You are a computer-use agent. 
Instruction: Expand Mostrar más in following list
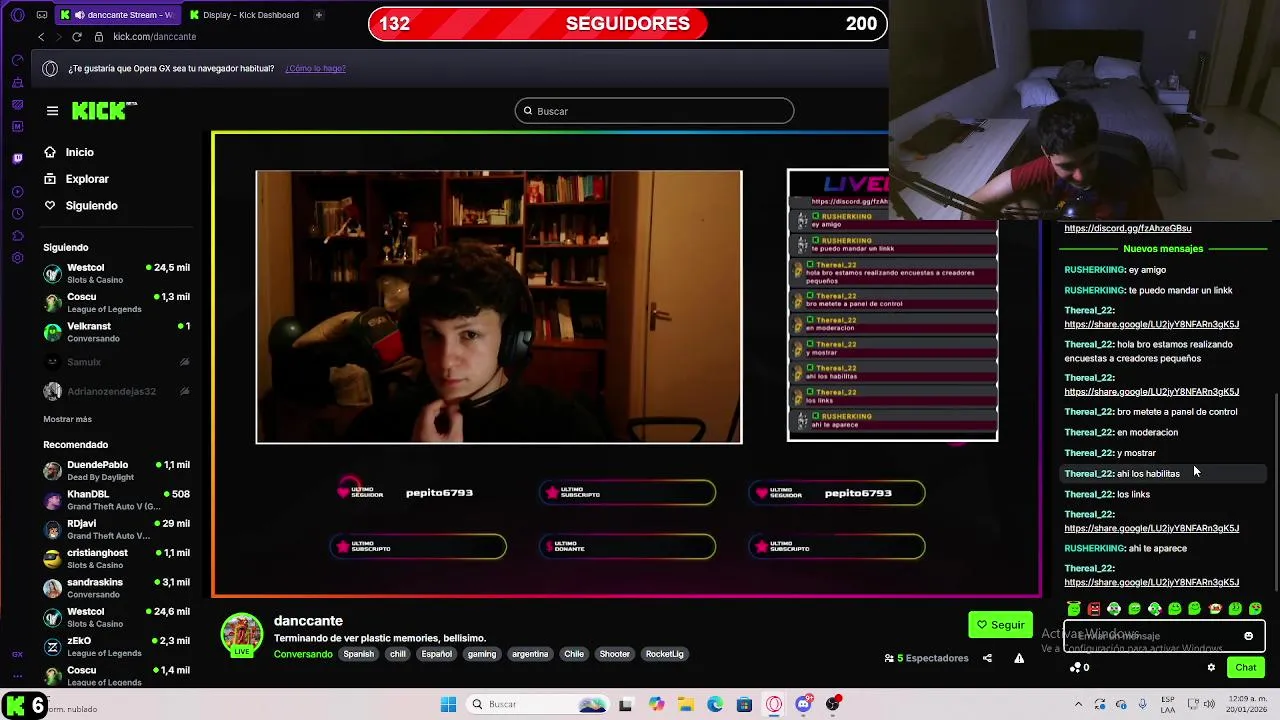(67, 419)
